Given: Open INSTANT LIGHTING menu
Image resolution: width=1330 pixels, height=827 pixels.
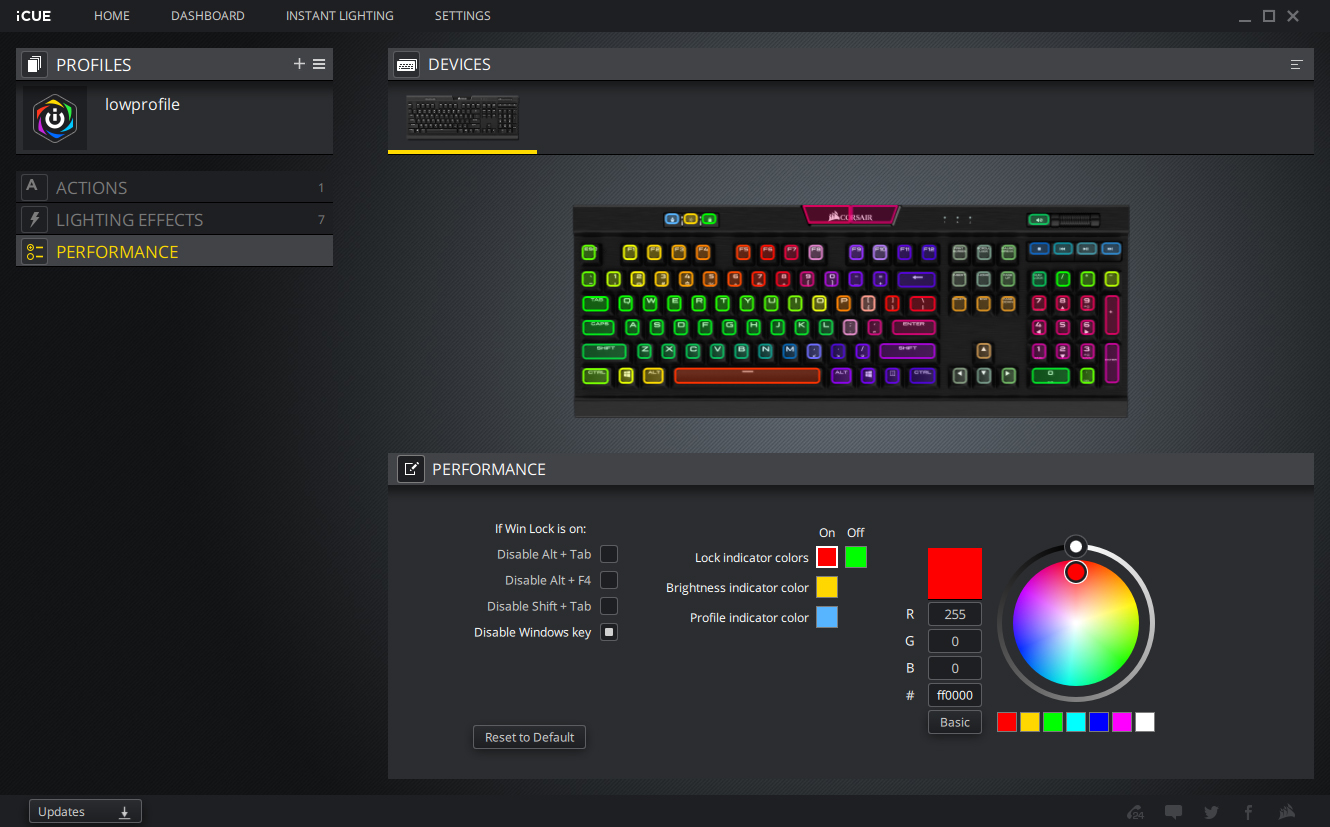Looking at the screenshot, I should click(340, 16).
